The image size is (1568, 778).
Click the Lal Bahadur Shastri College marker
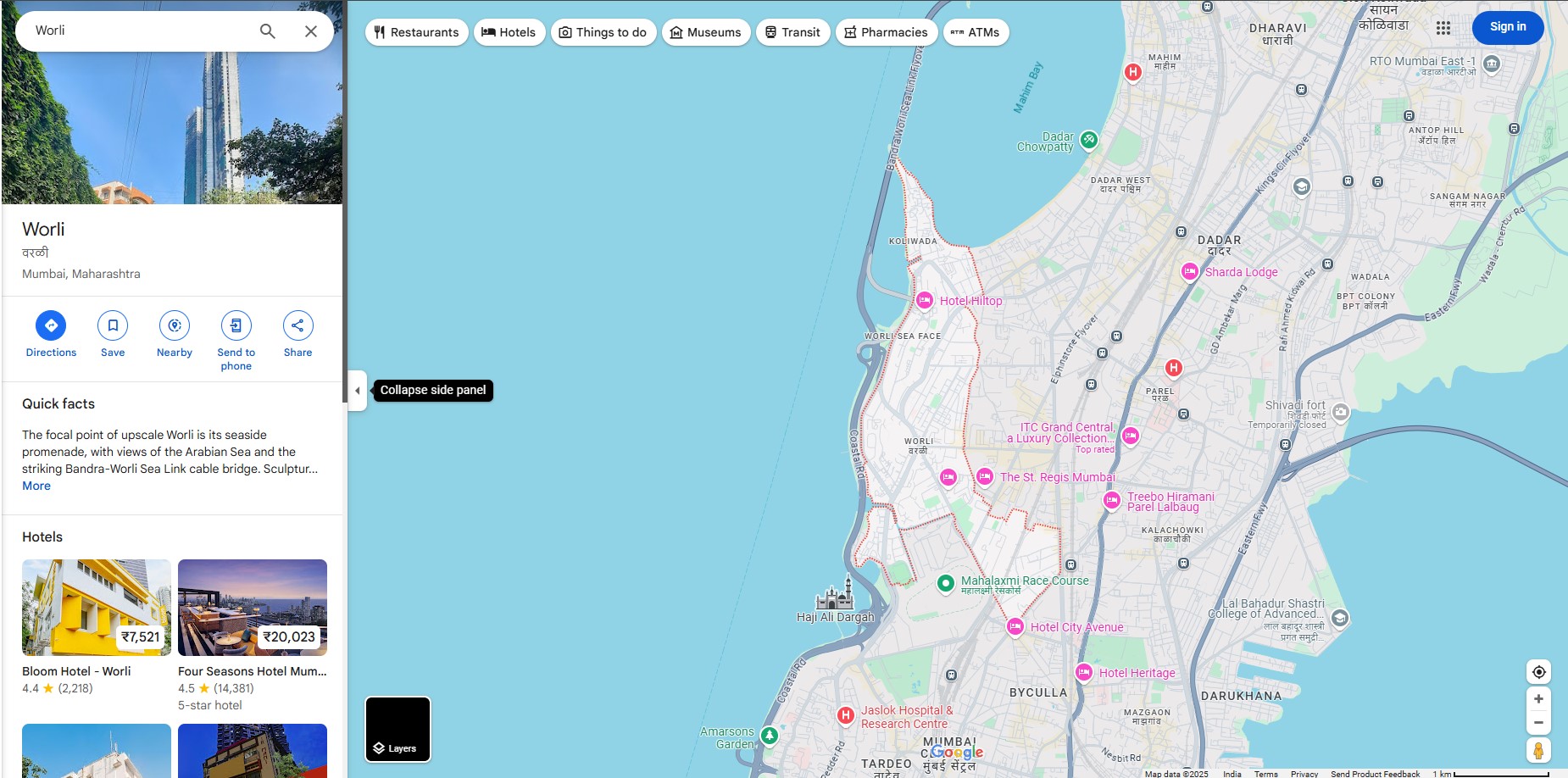pyautogui.click(x=1339, y=618)
